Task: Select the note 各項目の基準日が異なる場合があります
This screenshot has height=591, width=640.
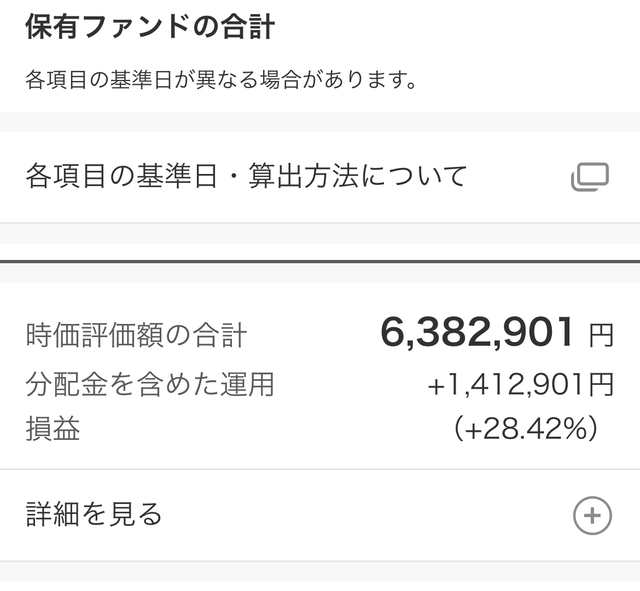Action: [x=220, y=79]
